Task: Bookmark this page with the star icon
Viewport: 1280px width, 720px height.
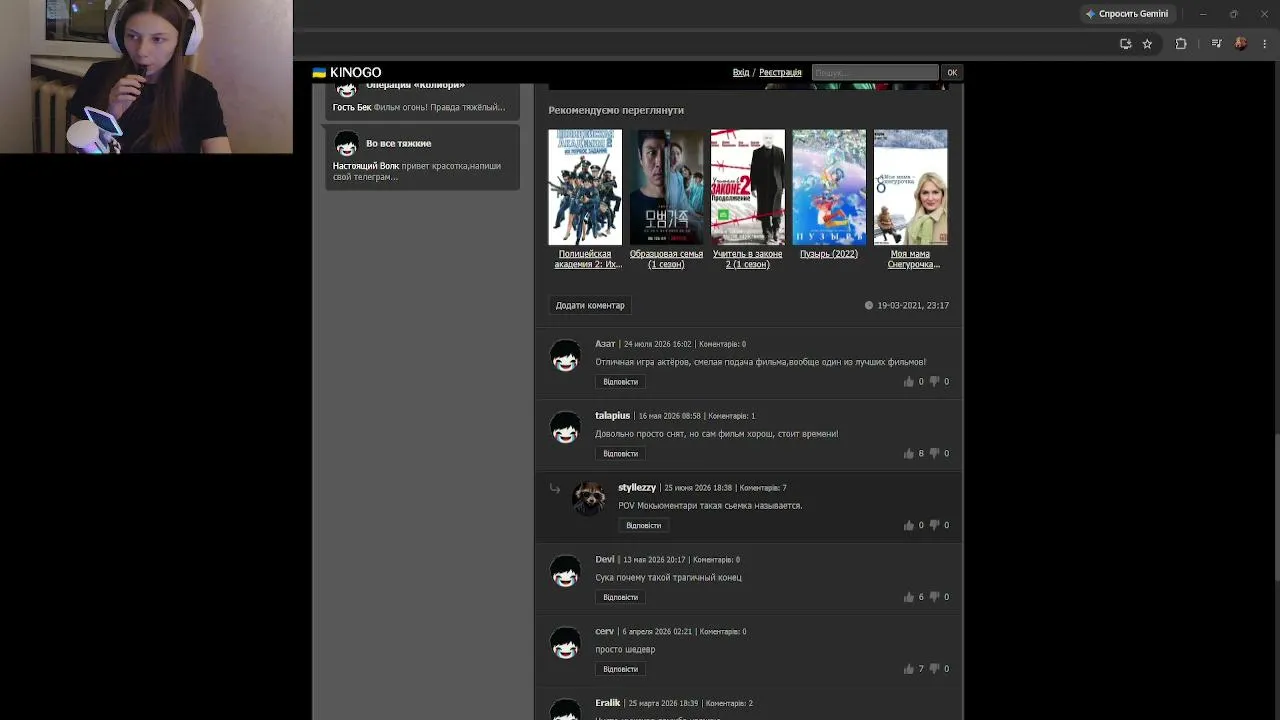Action: tap(1147, 44)
